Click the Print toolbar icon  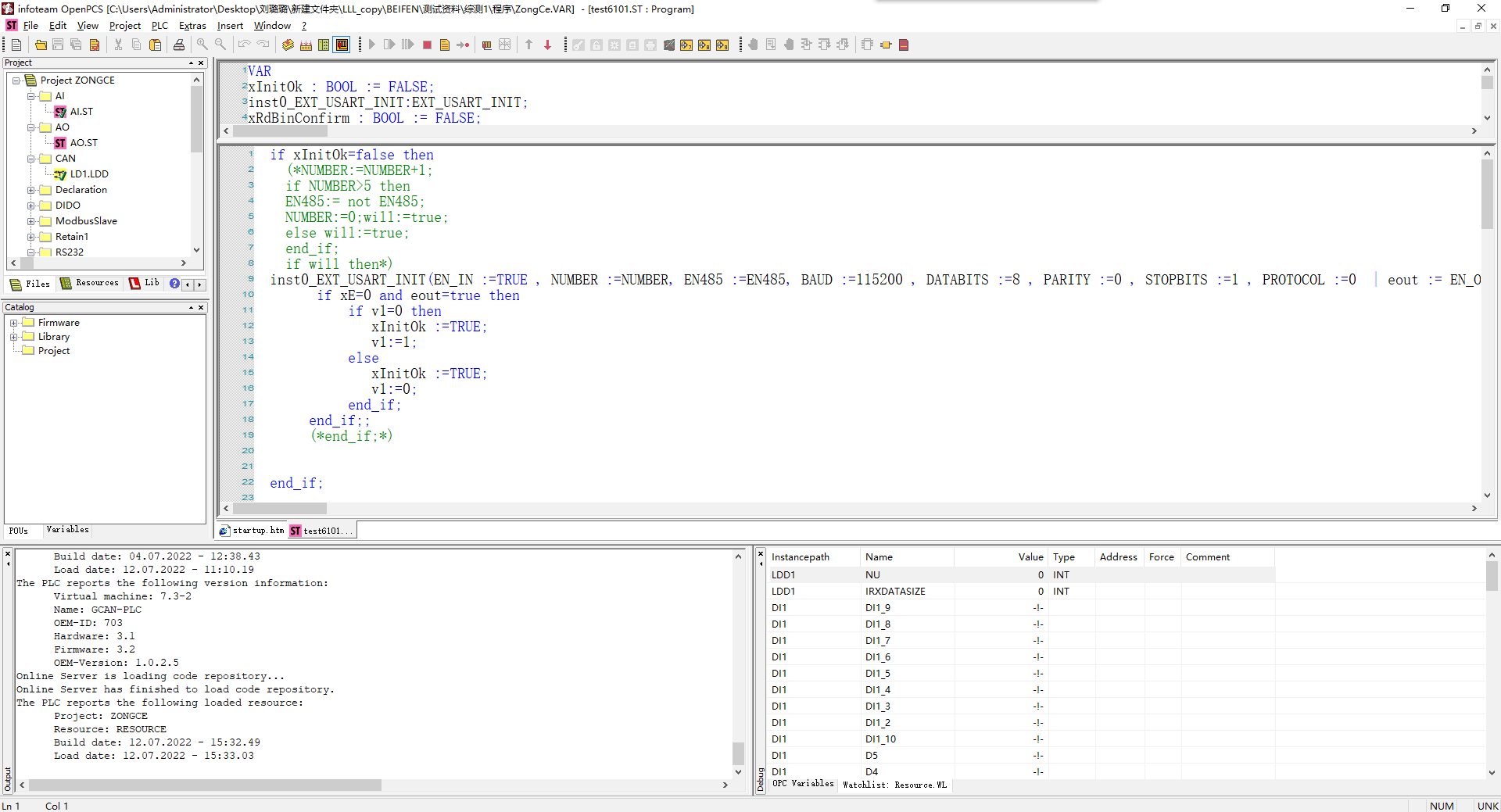coord(179,45)
